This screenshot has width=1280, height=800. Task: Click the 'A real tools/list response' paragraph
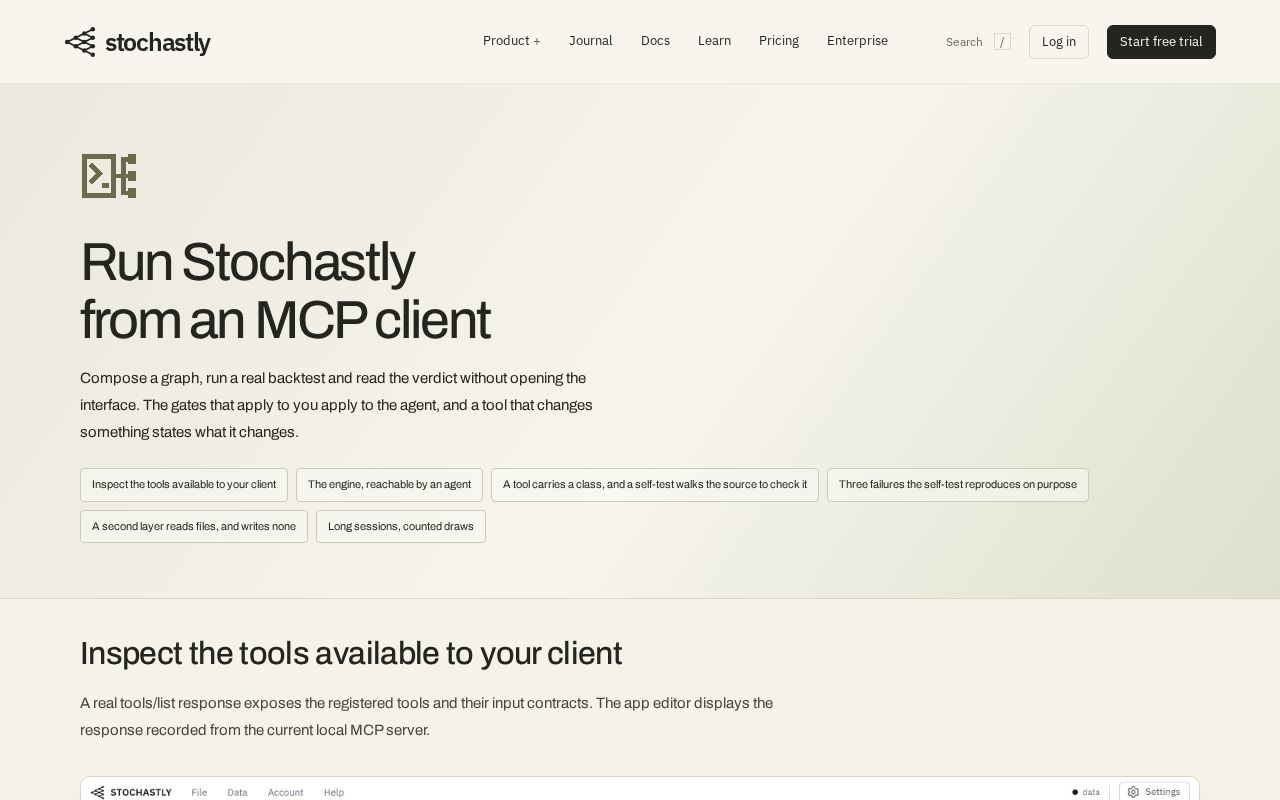point(426,716)
